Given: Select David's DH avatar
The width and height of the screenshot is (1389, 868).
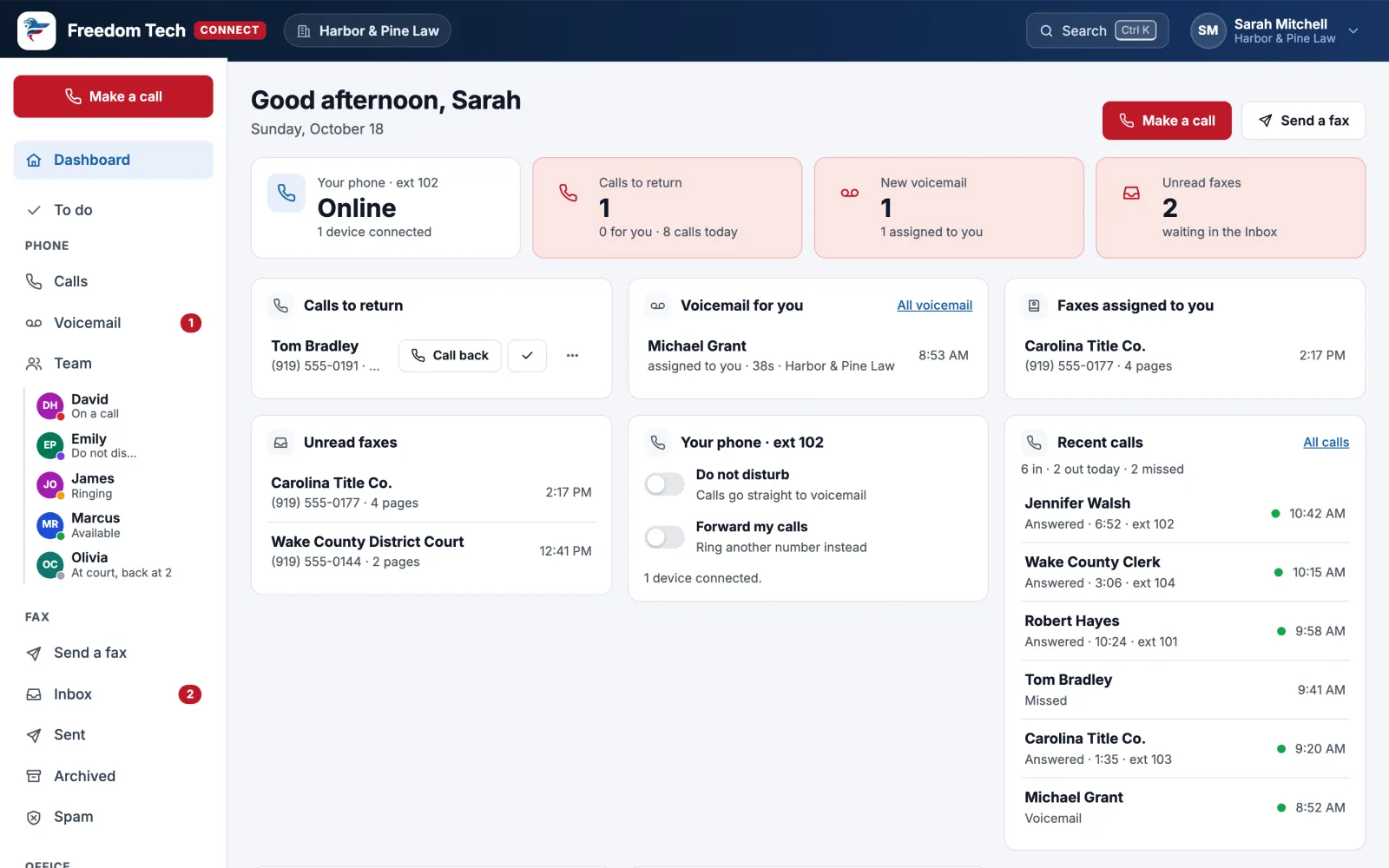Looking at the screenshot, I should tap(50, 405).
